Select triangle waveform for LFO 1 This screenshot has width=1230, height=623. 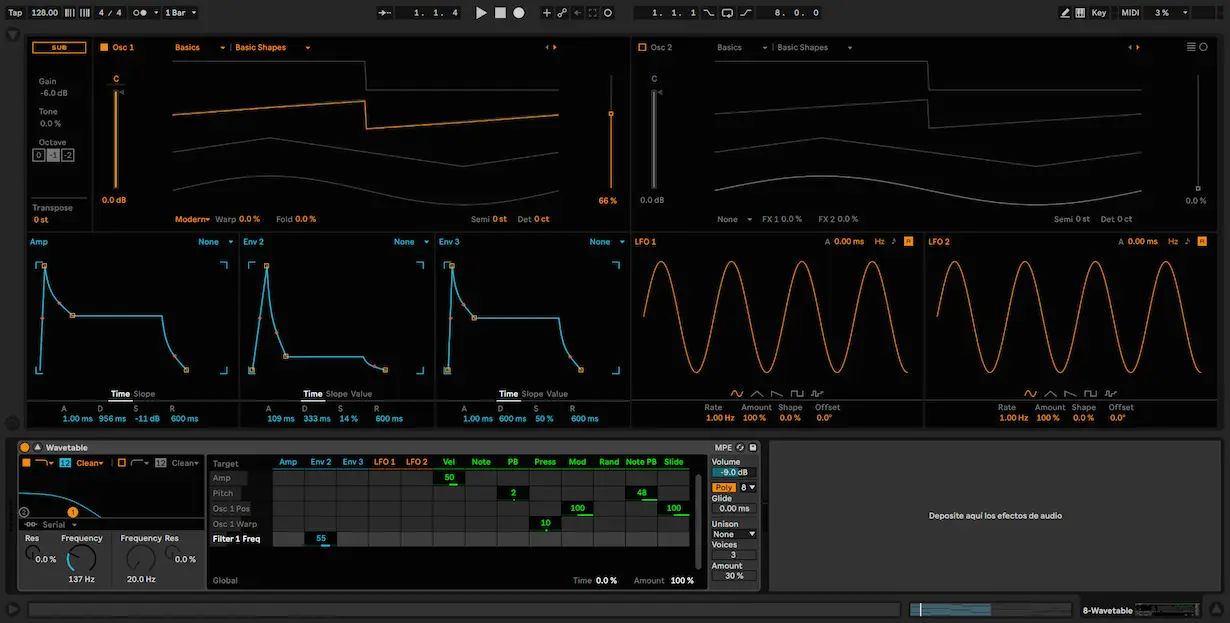(757, 394)
